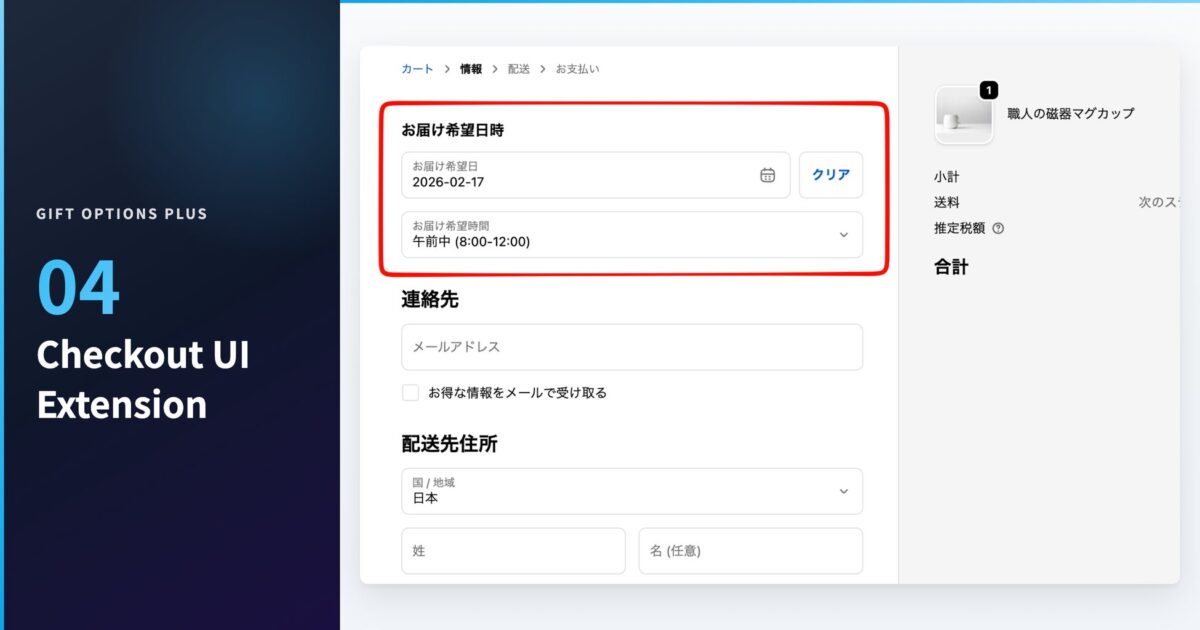
Task: Click the bolded 情報 breadcrumb step
Action: pos(469,69)
